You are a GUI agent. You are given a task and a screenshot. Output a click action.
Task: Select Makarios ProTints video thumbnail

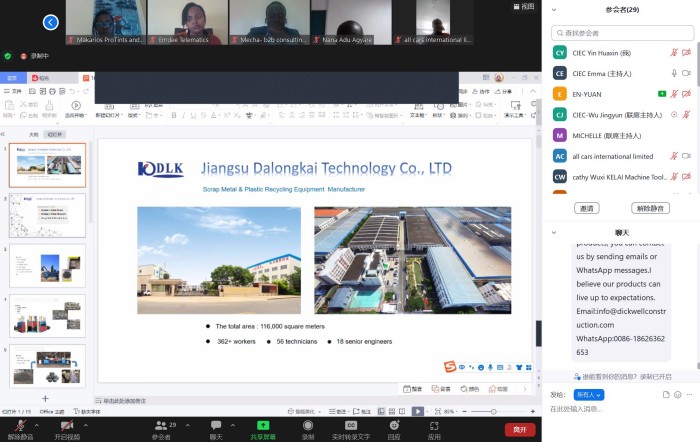point(106,22)
